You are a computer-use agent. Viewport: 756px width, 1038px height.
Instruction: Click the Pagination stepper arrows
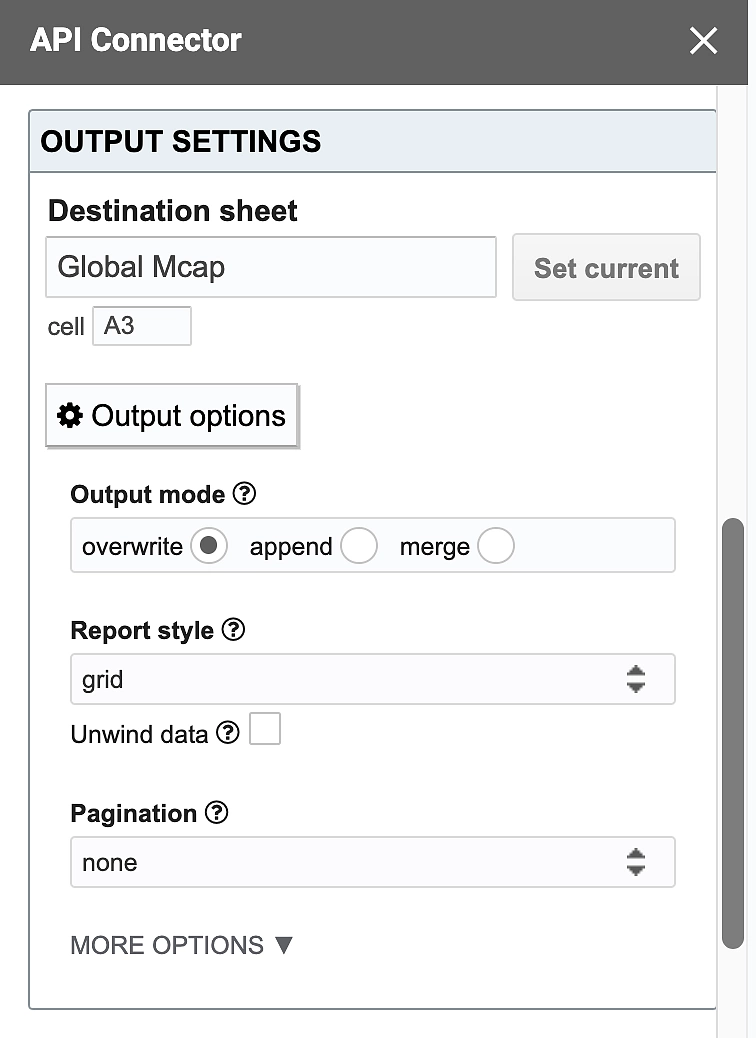coord(637,861)
